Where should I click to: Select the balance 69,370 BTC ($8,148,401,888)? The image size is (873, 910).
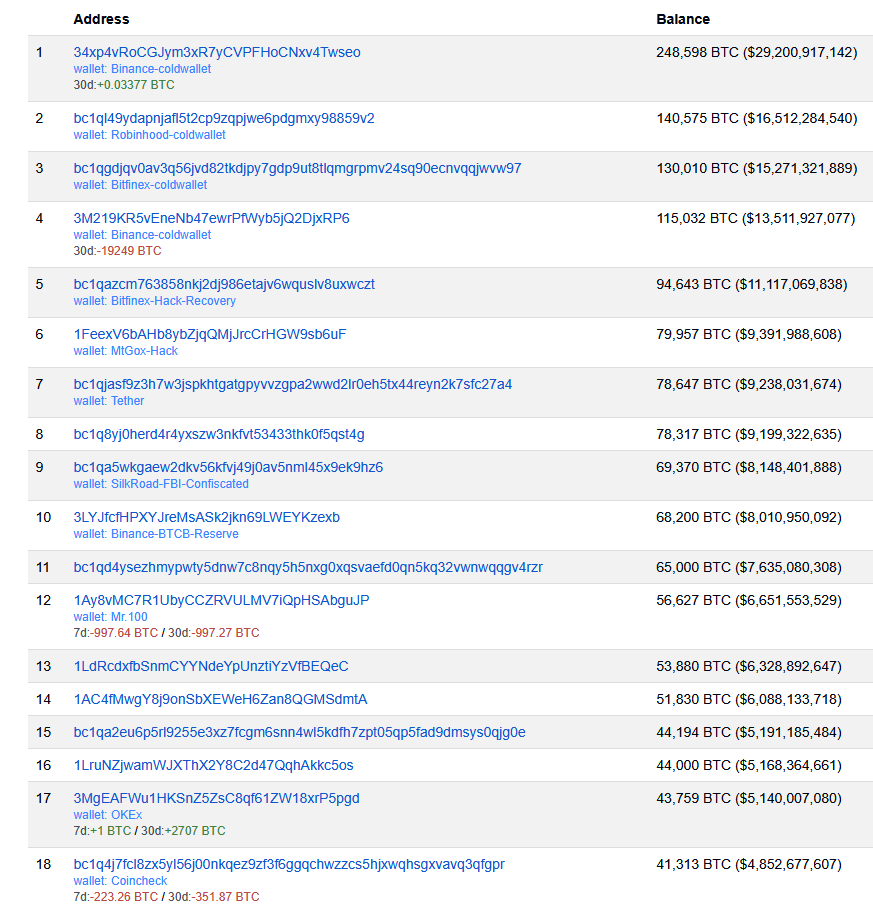(x=749, y=467)
